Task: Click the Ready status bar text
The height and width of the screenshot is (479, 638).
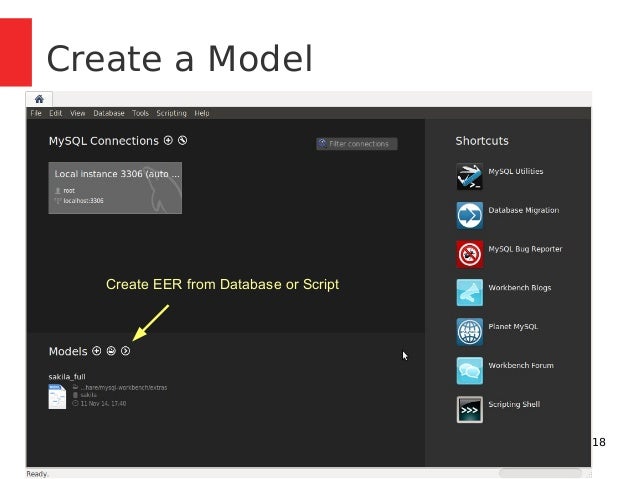Action: click(x=37, y=474)
